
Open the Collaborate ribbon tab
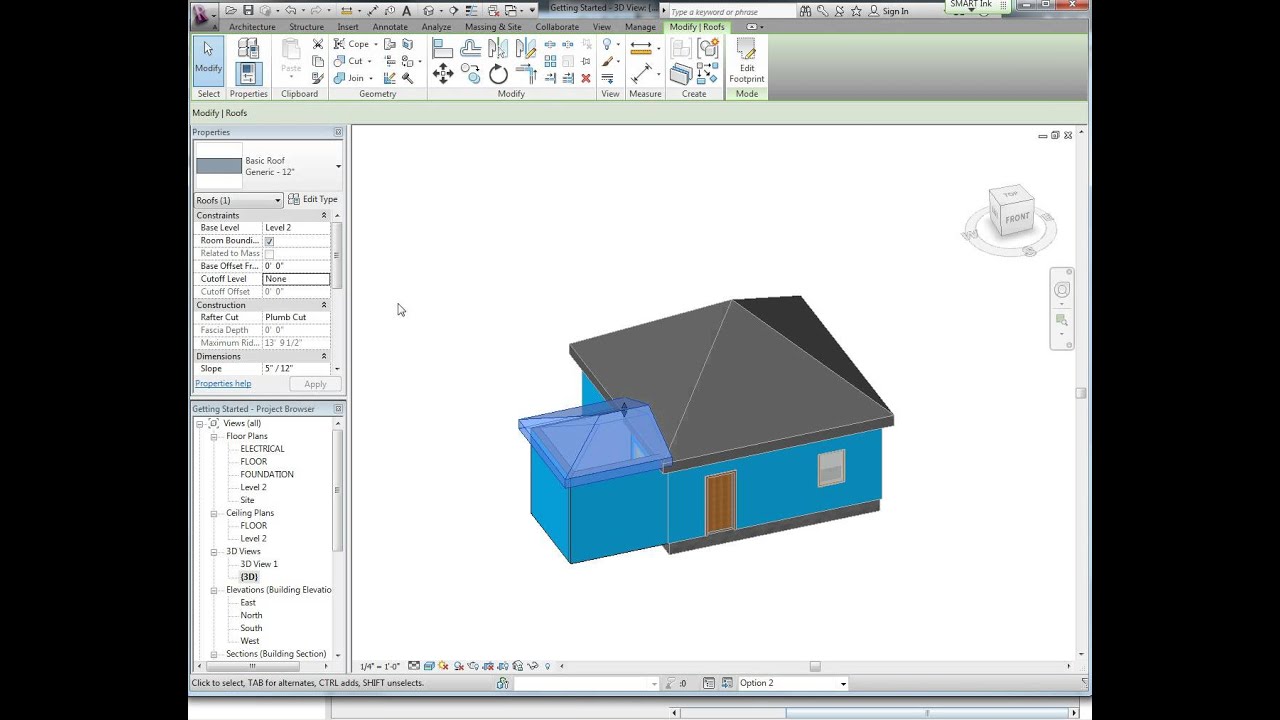[557, 27]
